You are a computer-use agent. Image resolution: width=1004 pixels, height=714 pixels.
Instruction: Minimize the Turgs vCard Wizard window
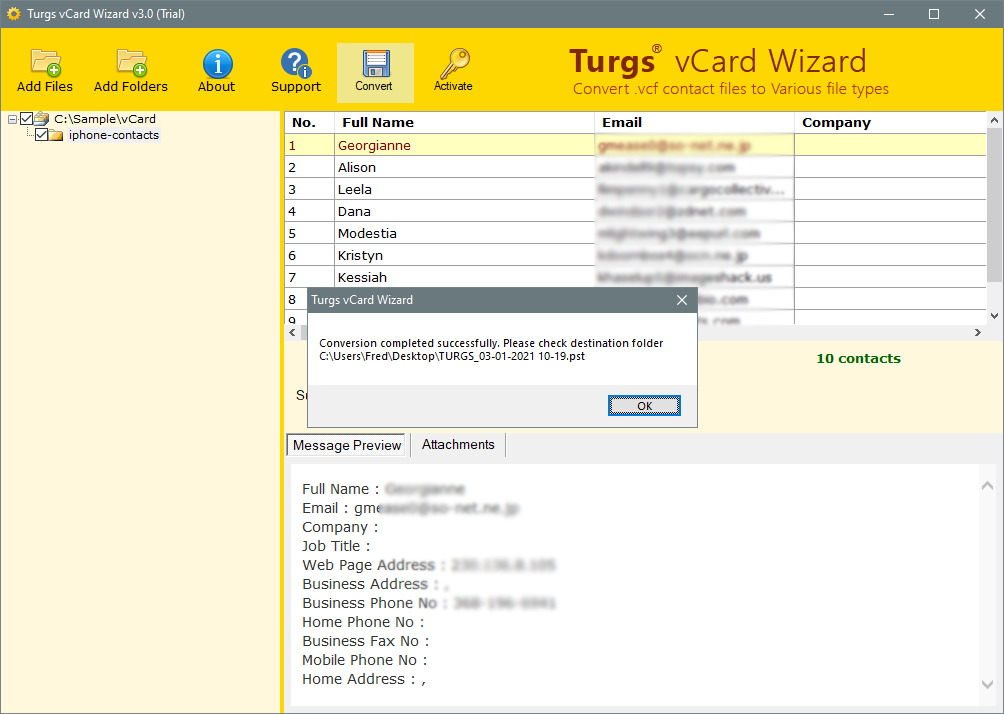coord(889,13)
